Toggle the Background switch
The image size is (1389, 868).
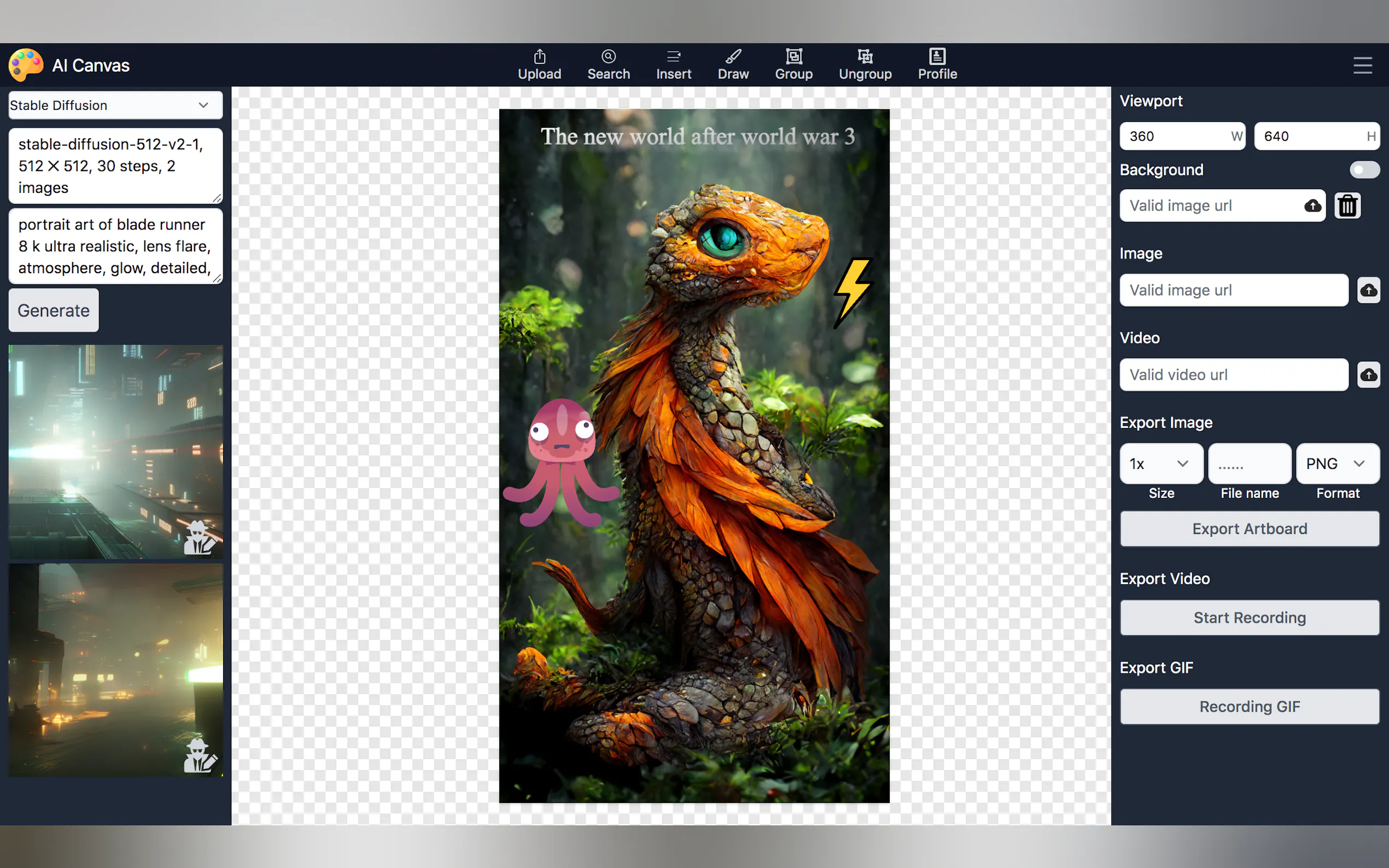tap(1364, 170)
